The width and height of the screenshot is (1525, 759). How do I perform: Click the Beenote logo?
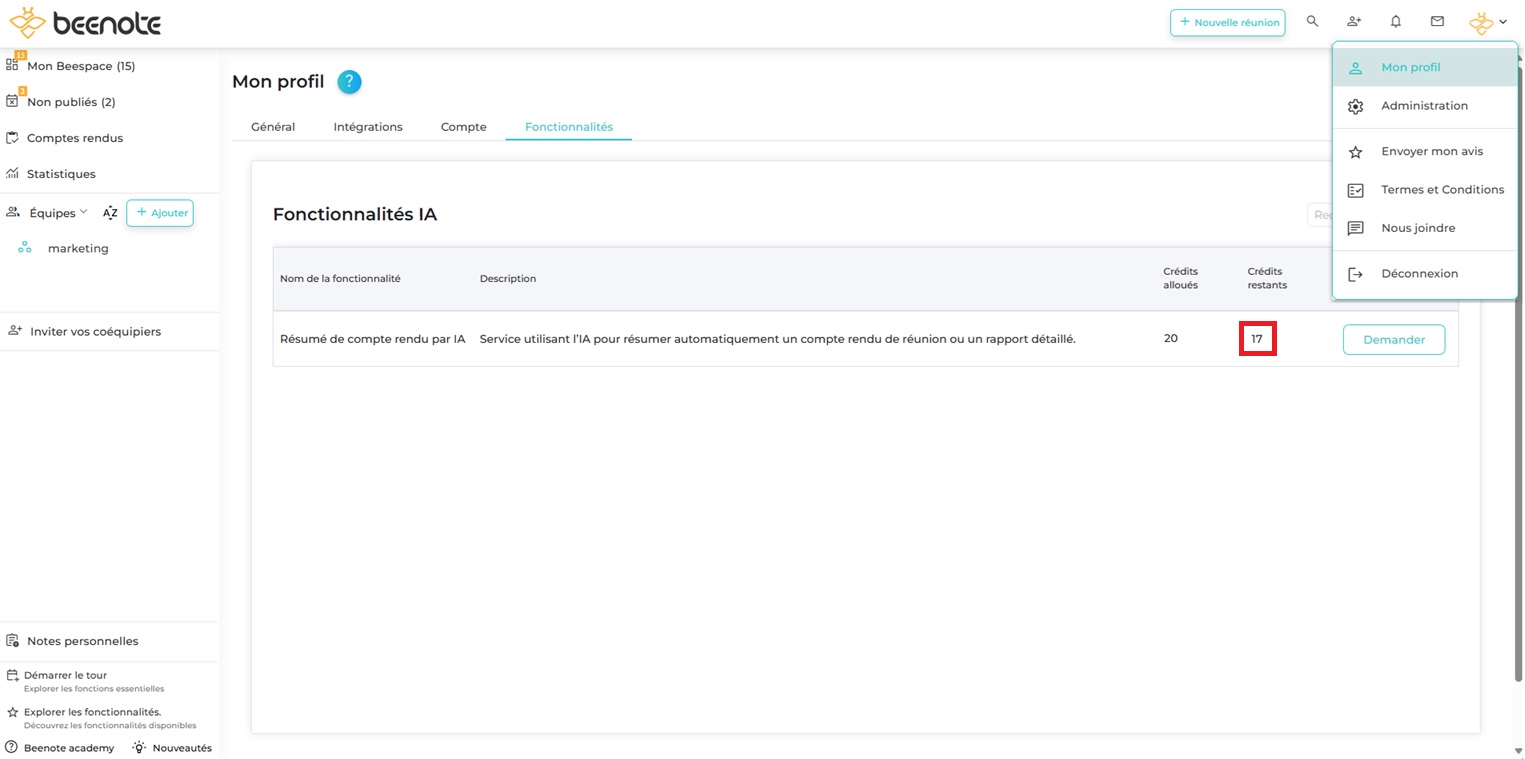85,23
